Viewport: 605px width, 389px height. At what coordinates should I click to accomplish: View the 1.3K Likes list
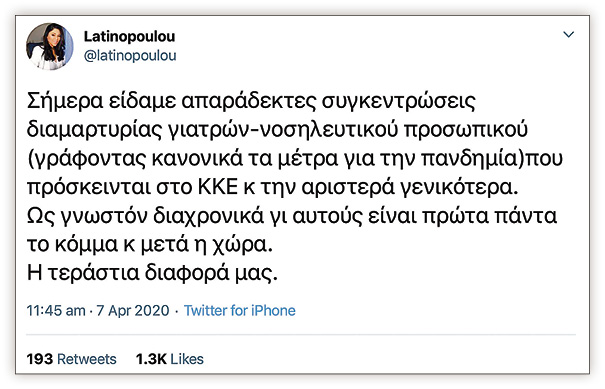coord(169,359)
